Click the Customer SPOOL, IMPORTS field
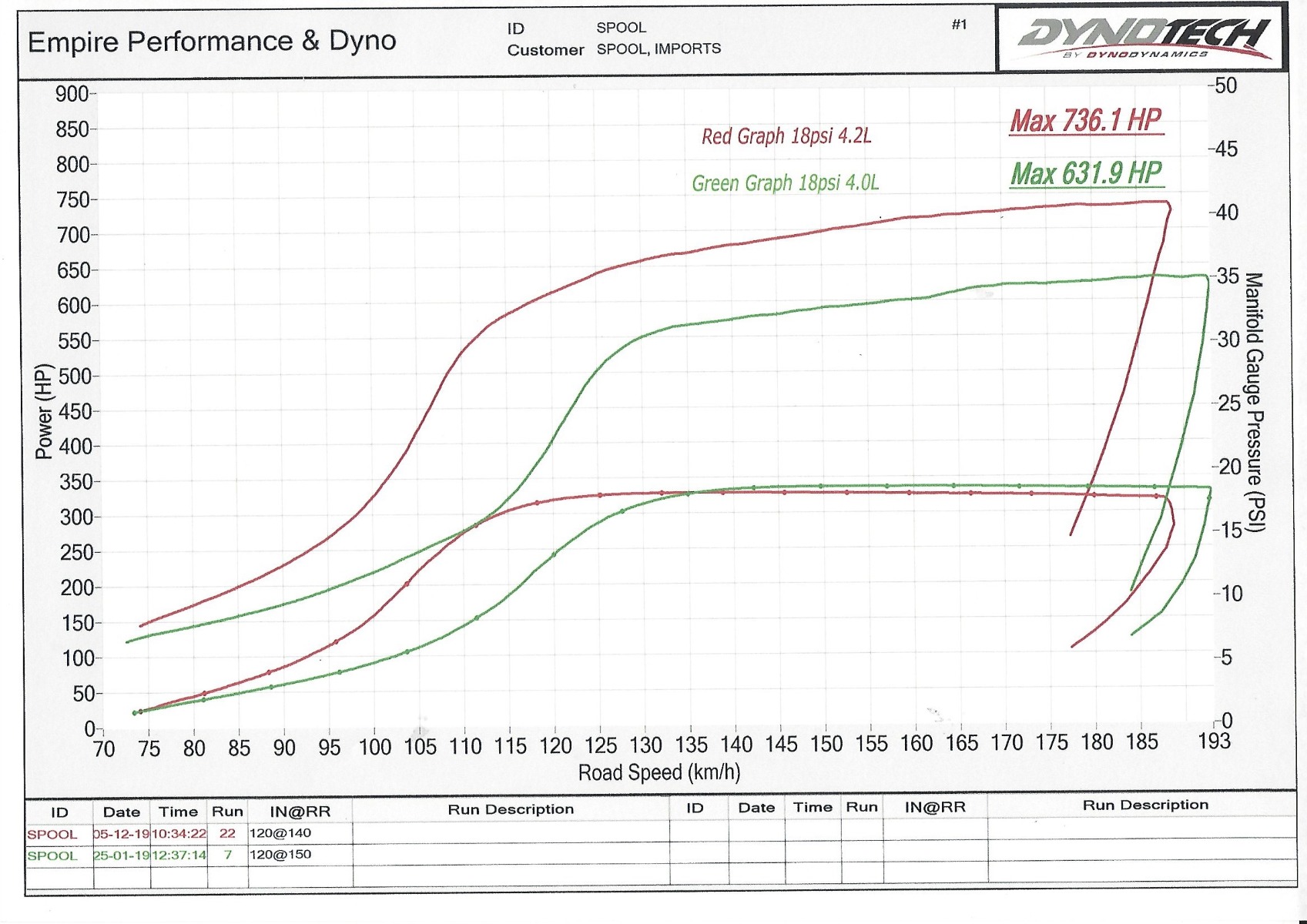1307x924 pixels. pyautogui.click(x=659, y=49)
